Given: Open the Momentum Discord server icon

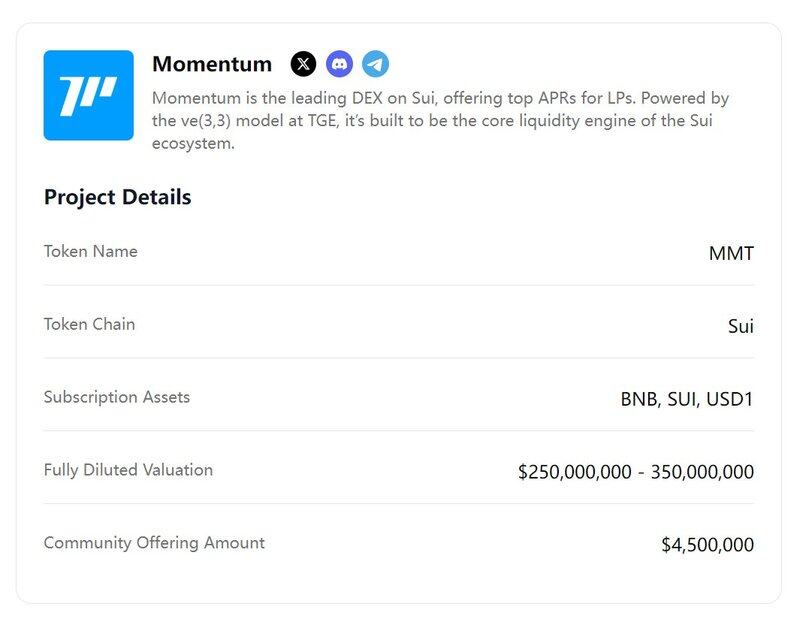Looking at the screenshot, I should coord(339,64).
